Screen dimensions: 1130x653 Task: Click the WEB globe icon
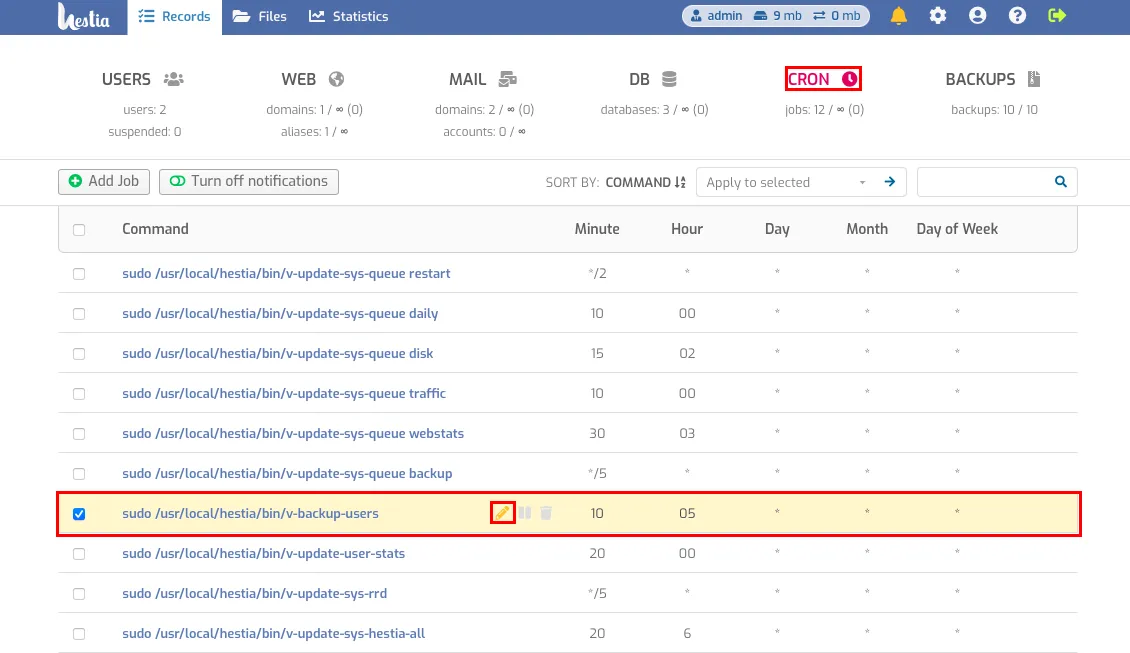pos(337,79)
